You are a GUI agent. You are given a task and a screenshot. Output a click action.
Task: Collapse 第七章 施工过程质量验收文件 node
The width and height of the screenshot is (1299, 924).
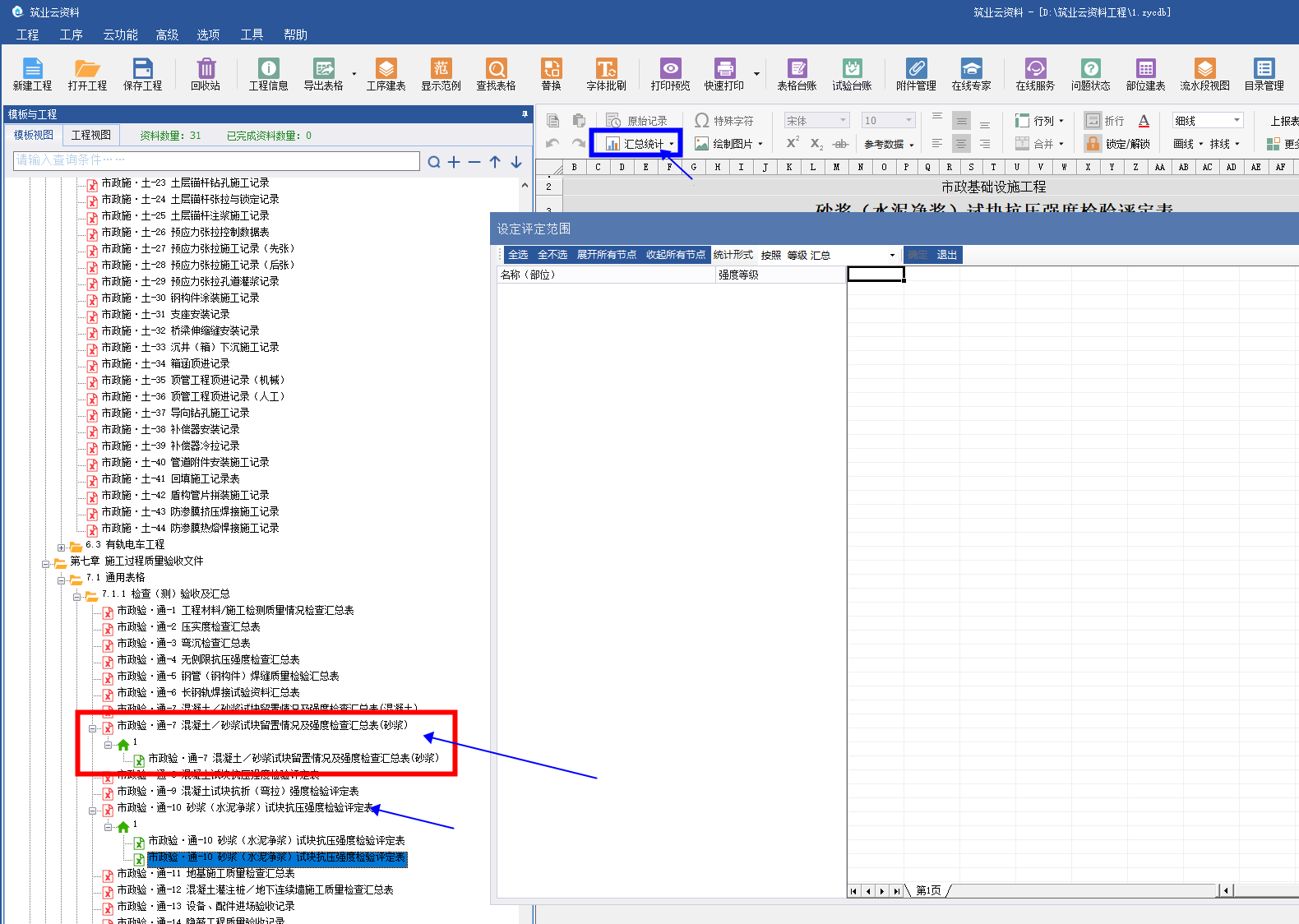[46, 563]
